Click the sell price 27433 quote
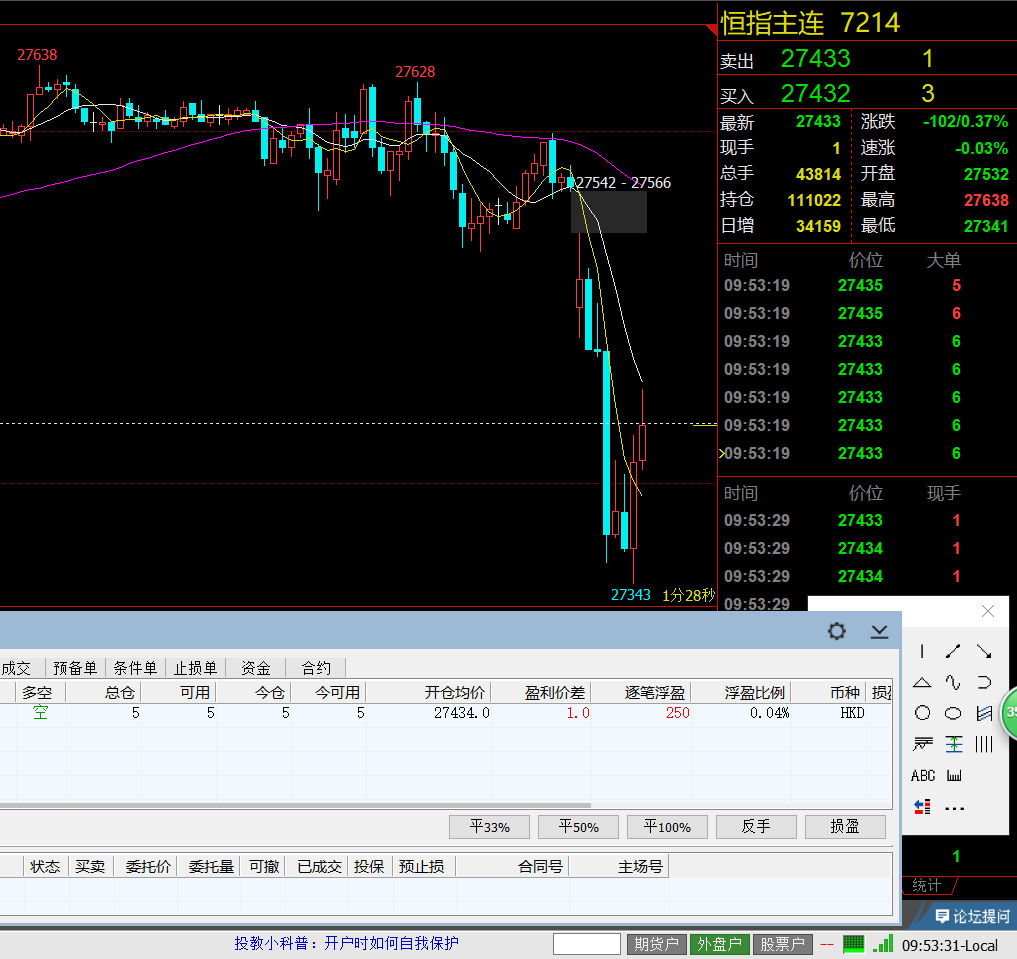 click(815, 59)
